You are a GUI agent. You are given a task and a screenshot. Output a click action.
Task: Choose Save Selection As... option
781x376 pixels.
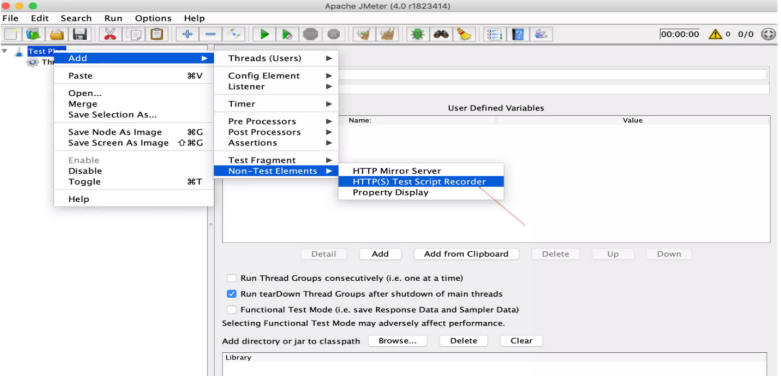coord(134,115)
